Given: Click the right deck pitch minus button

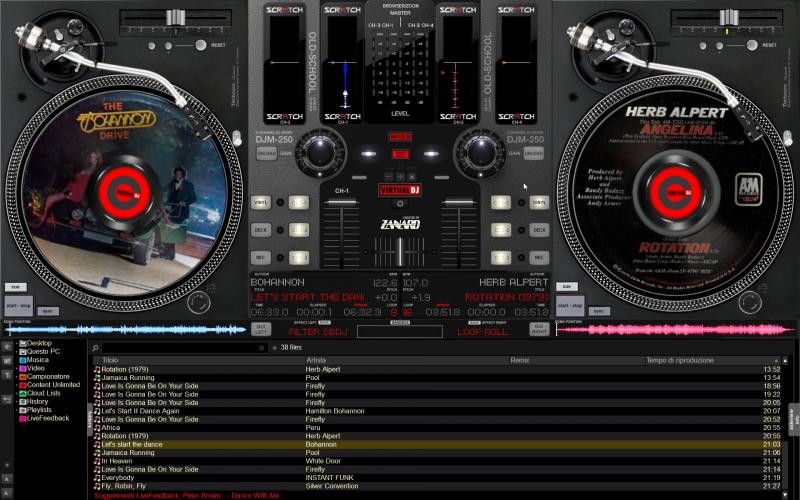Looking at the screenshot, I should pos(703,46).
